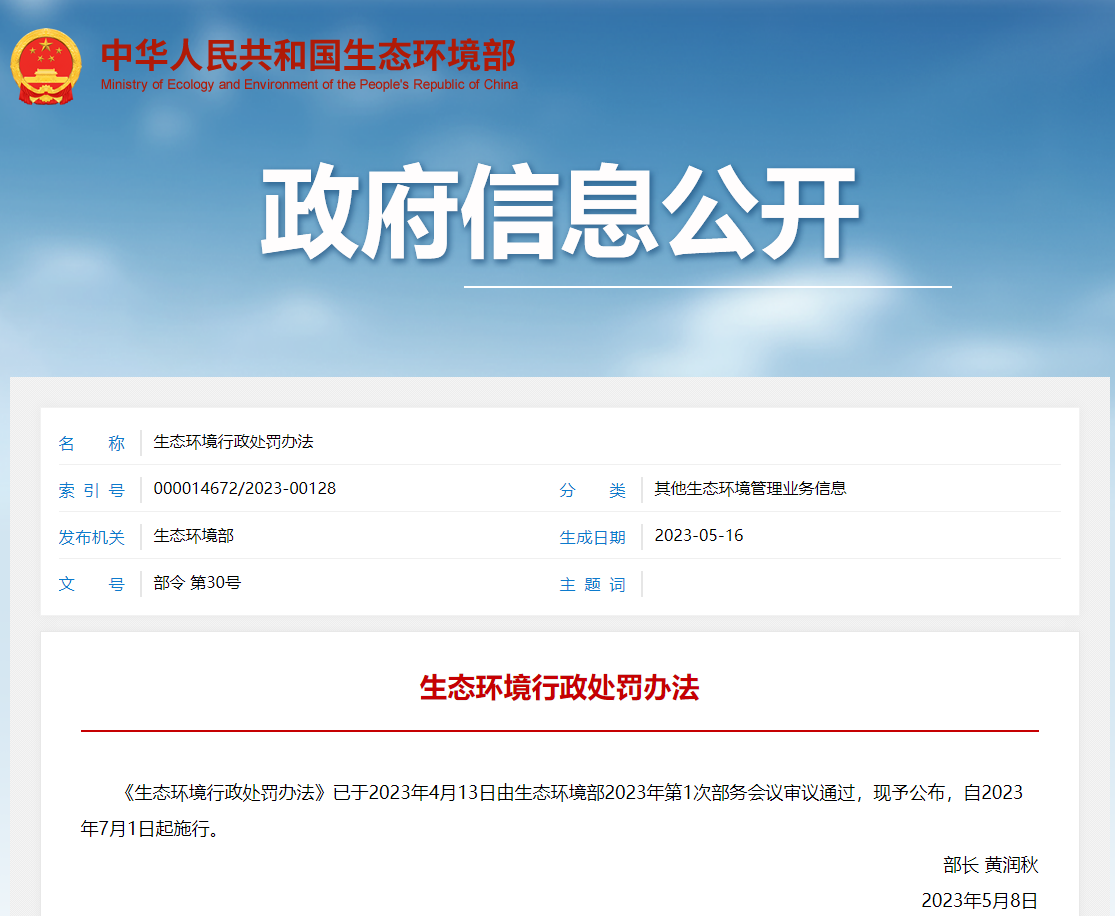This screenshot has width=1115, height=916.
Task: Click the generated date 2023-05-16
Action: (699, 536)
